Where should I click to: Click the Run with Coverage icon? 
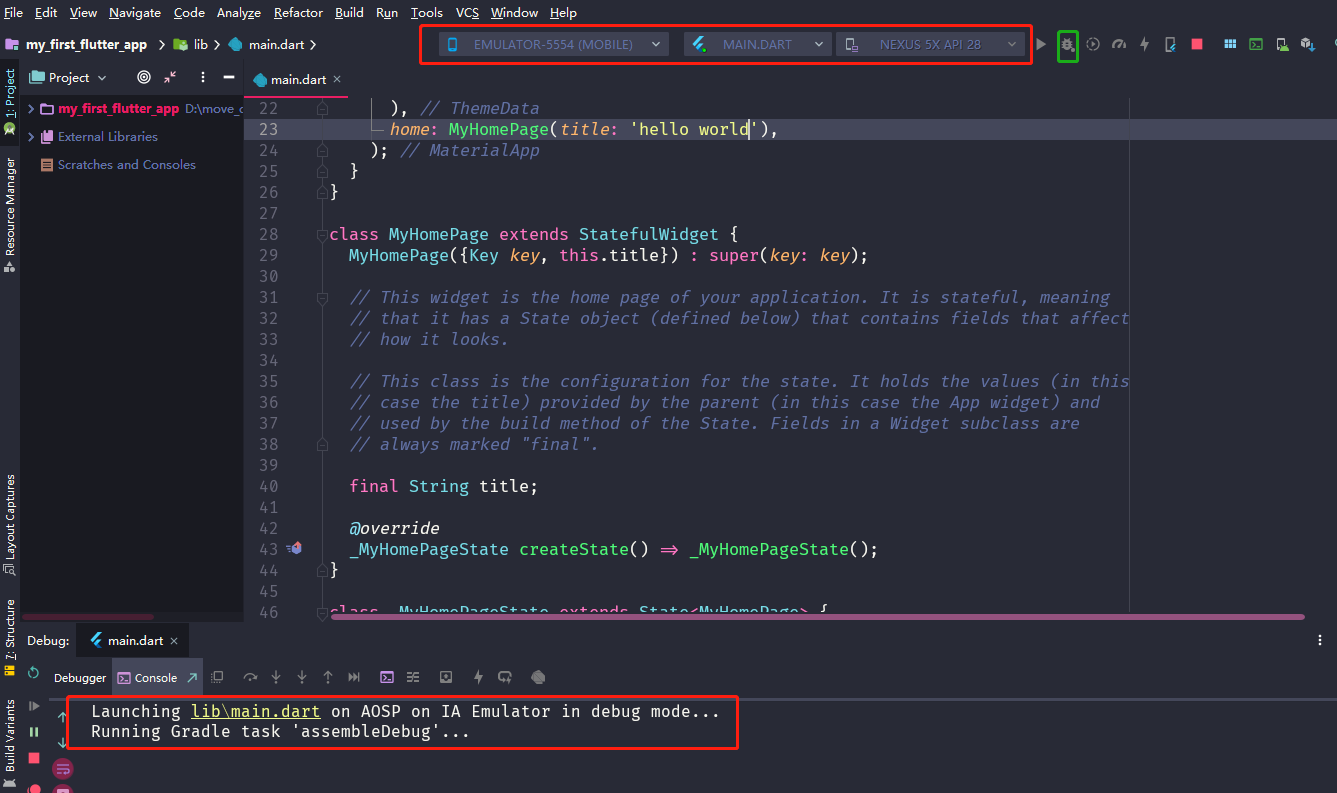point(1093,44)
